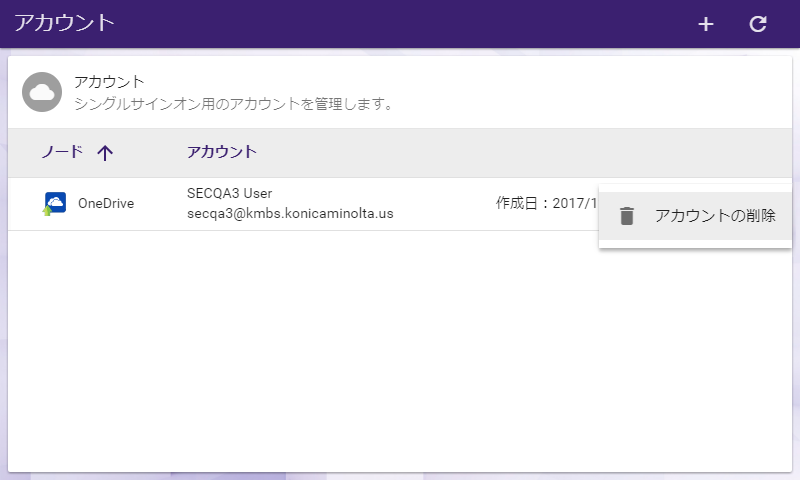Image resolution: width=800 pixels, height=480 pixels.
Task: Click the アカウント column header
Action: point(222,152)
